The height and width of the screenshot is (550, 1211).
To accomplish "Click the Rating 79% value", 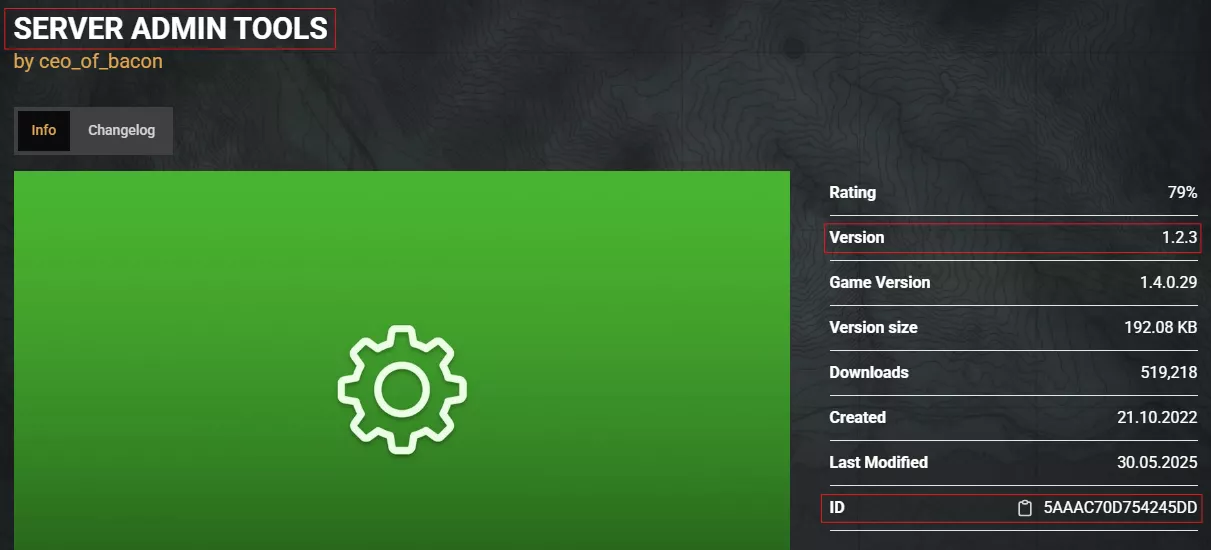I will (1182, 192).
